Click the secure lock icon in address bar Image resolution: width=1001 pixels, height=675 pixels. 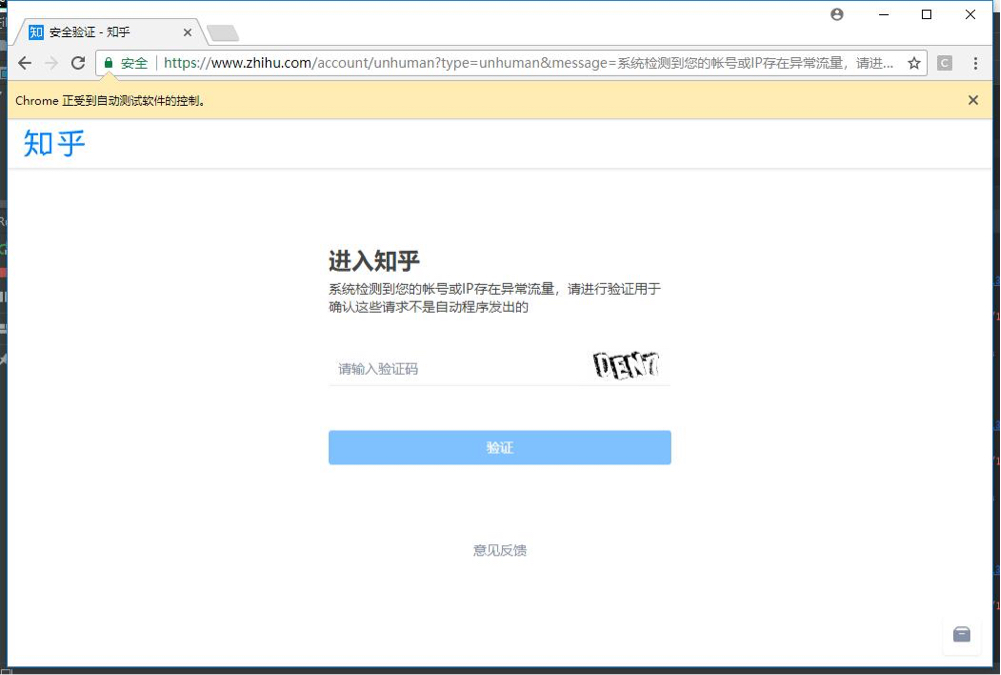108,62
